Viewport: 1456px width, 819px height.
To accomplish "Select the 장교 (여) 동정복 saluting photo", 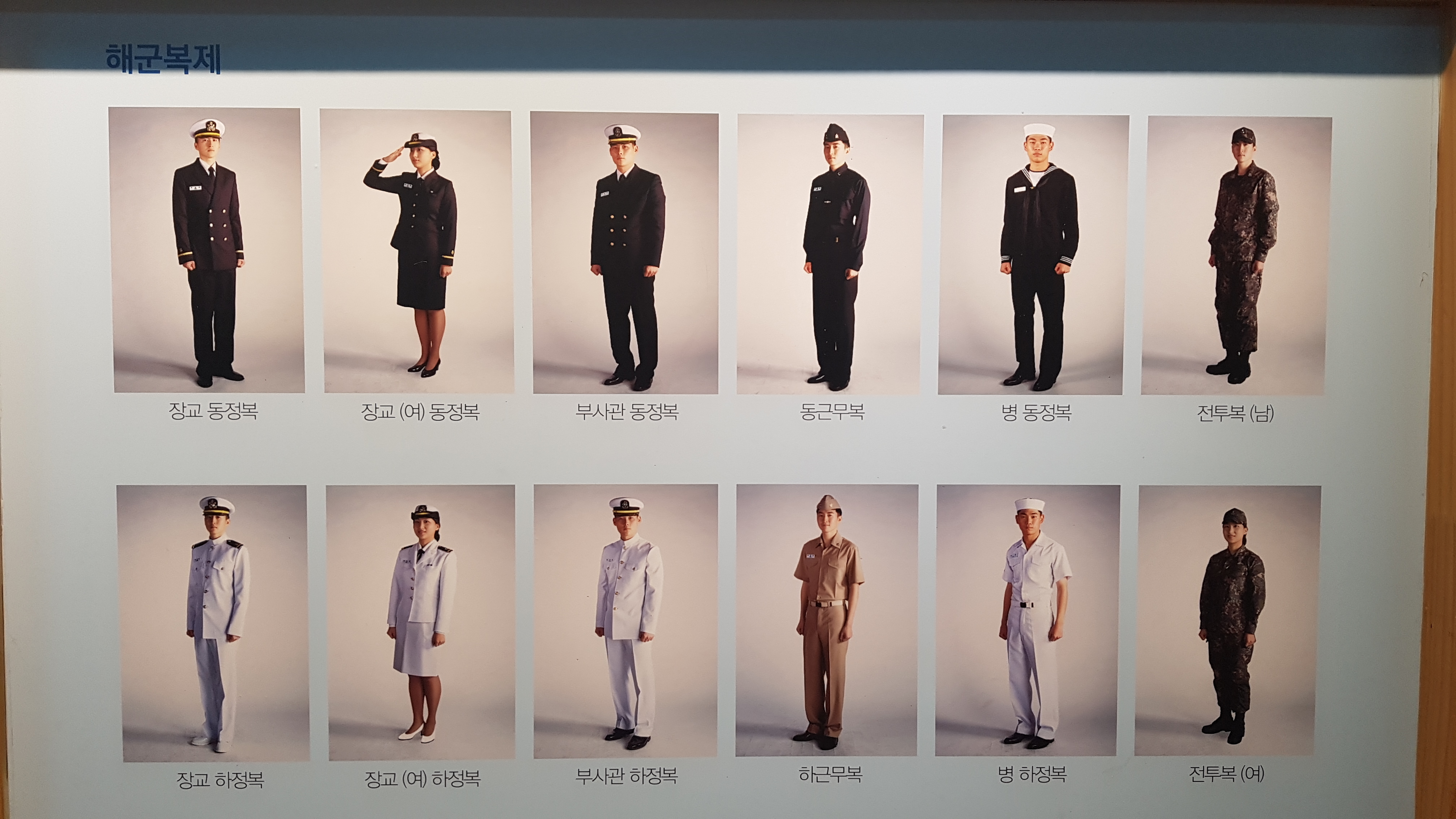I will click(x=417, y=252).
